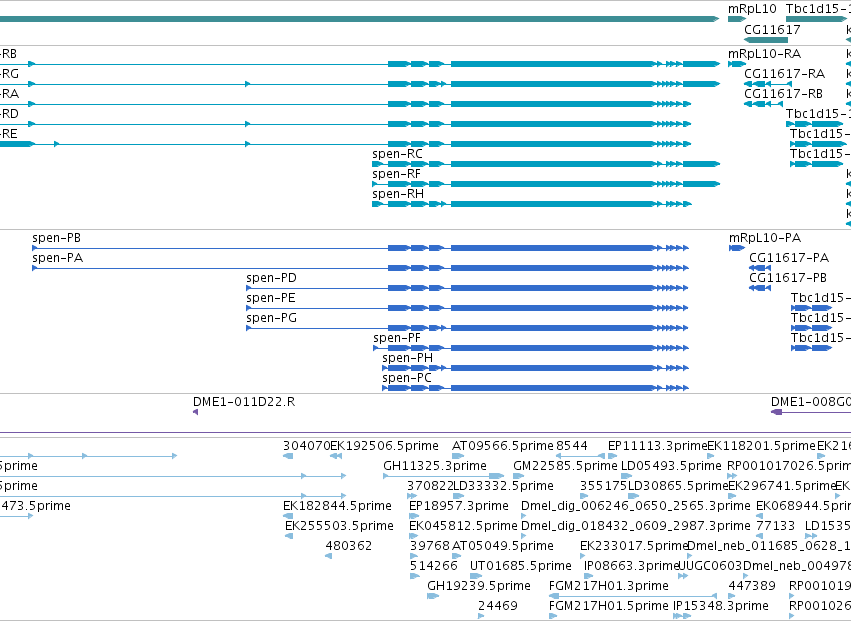Select the spen-PD protein label

point(271,278)
